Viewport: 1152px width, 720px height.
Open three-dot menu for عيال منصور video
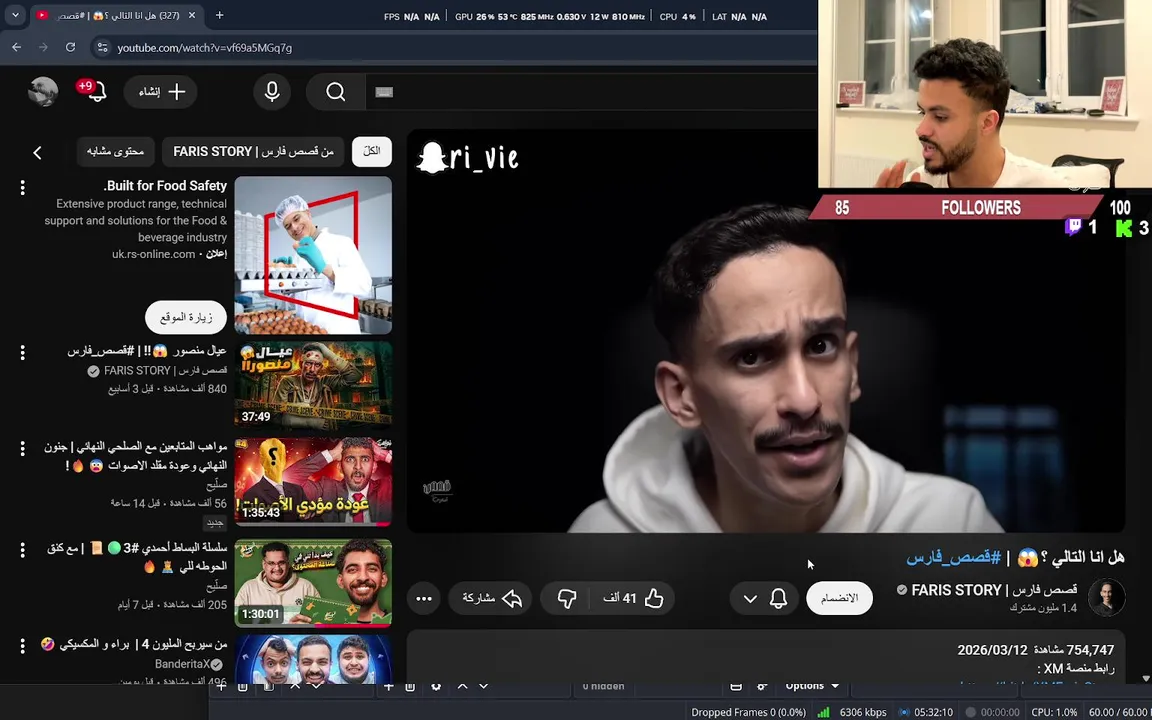[23, 353]
